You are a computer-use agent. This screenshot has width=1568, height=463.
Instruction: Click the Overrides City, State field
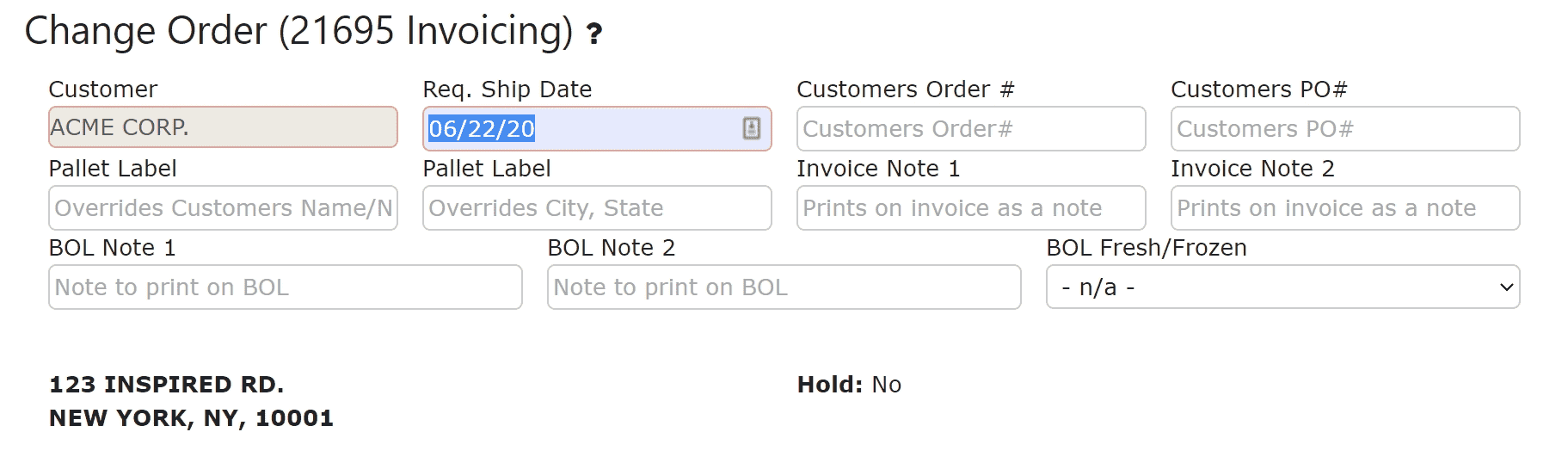click(597, 207)
